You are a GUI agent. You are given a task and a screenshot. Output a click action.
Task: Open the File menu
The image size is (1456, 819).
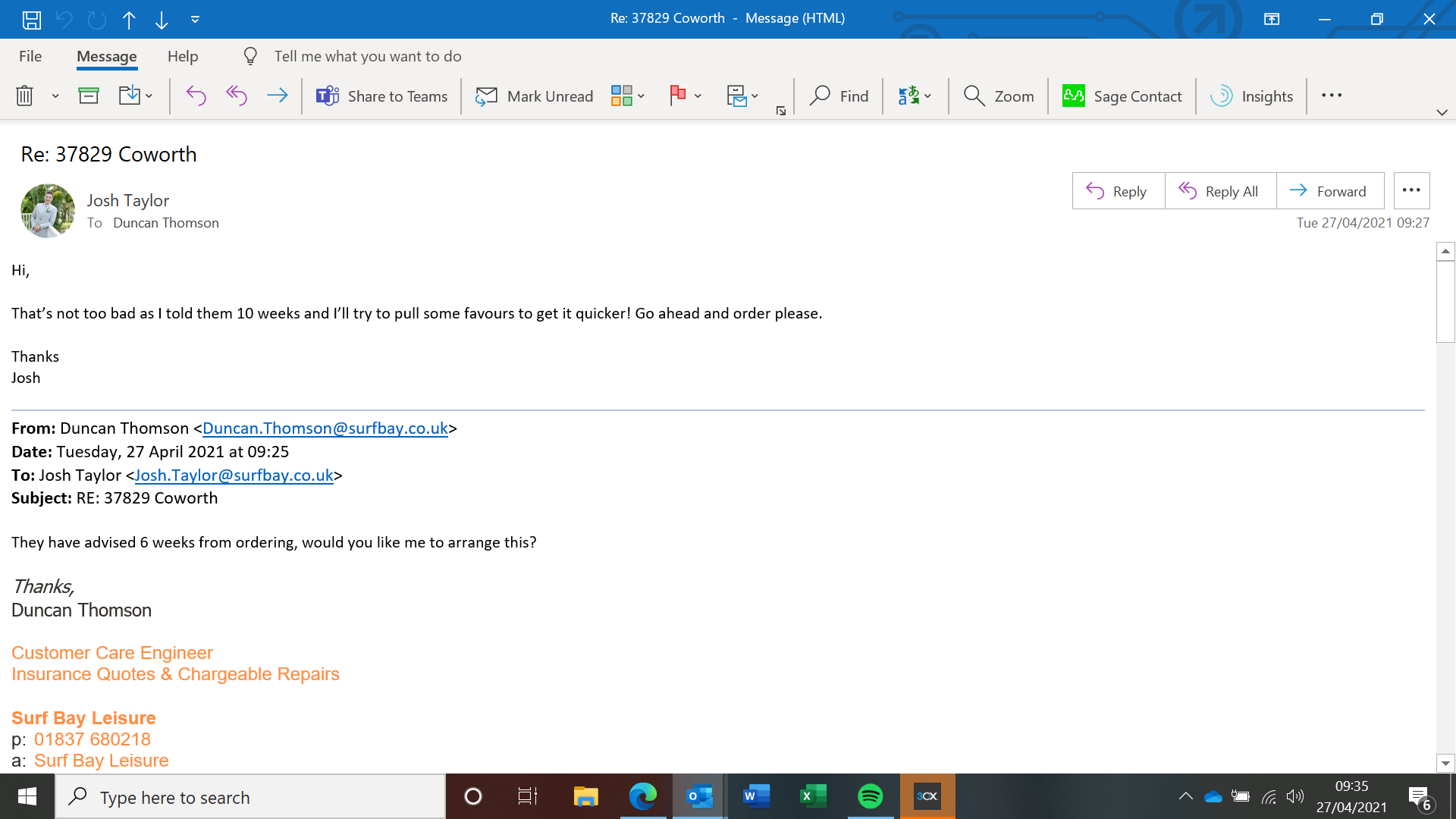(x=30, y=56)
